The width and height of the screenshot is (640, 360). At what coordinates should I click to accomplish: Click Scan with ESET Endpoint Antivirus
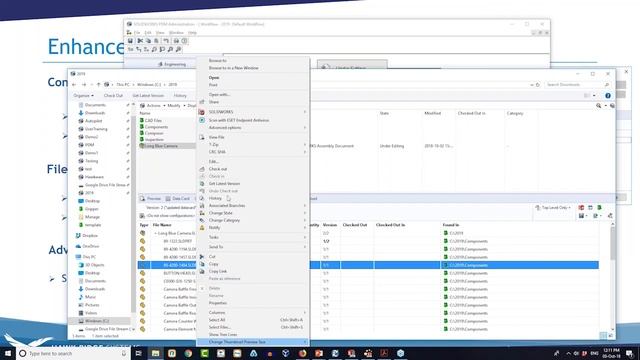click(239, 120)
